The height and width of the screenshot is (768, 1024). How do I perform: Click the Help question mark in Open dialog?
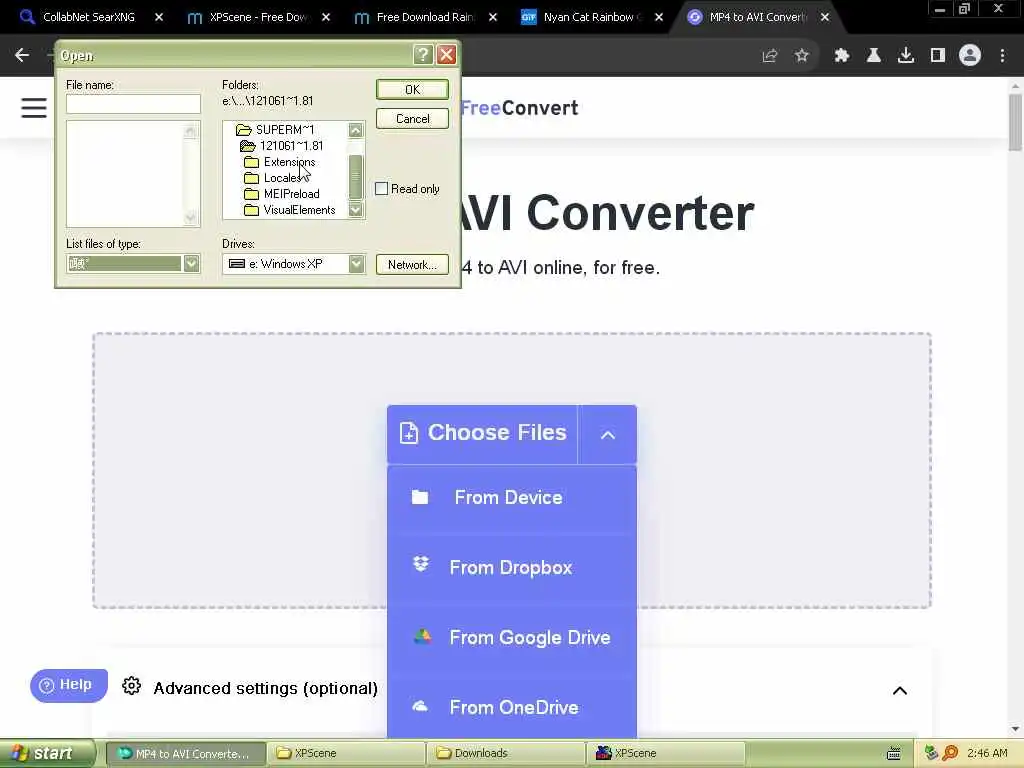tap(423, 55)
